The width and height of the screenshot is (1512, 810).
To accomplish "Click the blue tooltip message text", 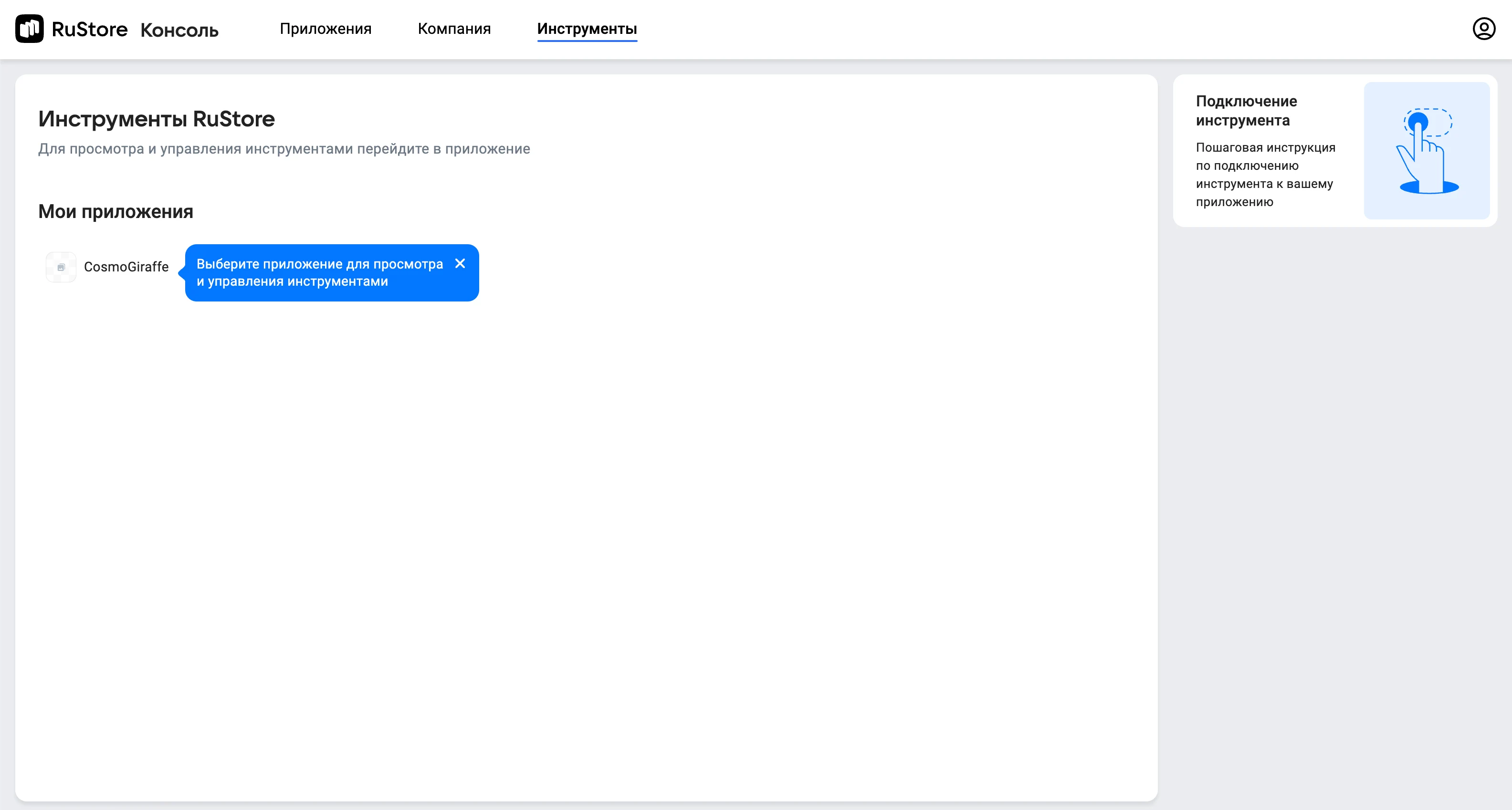I will click(x=319, y=264).
